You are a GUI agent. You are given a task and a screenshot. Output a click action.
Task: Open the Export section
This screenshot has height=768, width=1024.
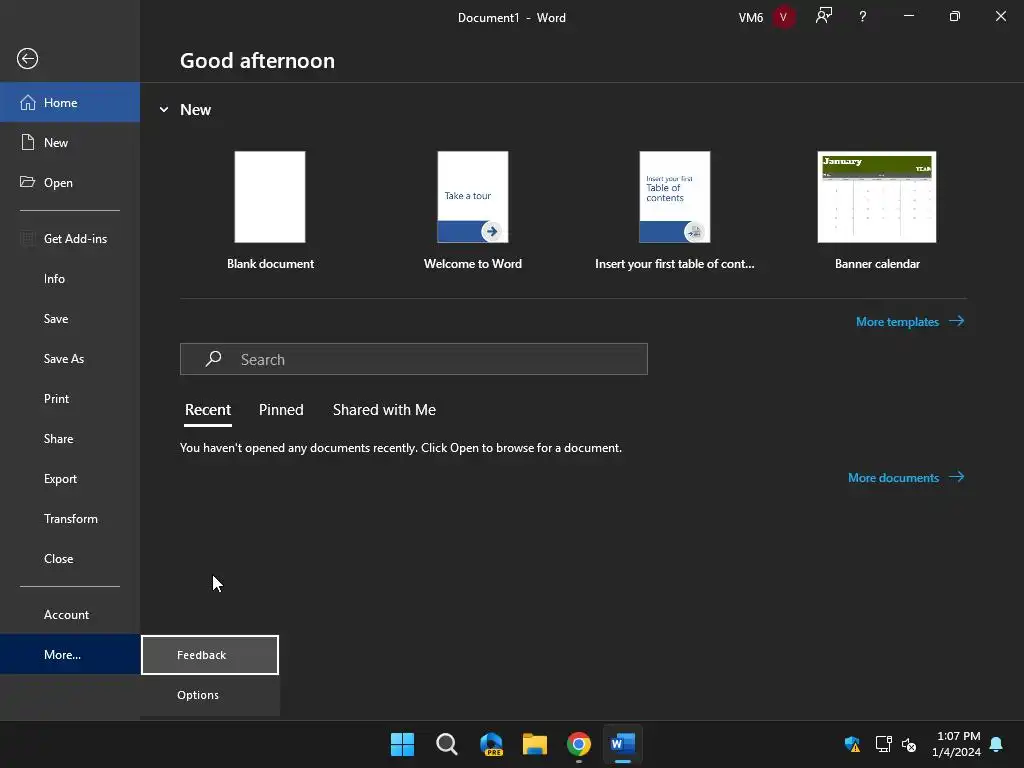(70, 479)
